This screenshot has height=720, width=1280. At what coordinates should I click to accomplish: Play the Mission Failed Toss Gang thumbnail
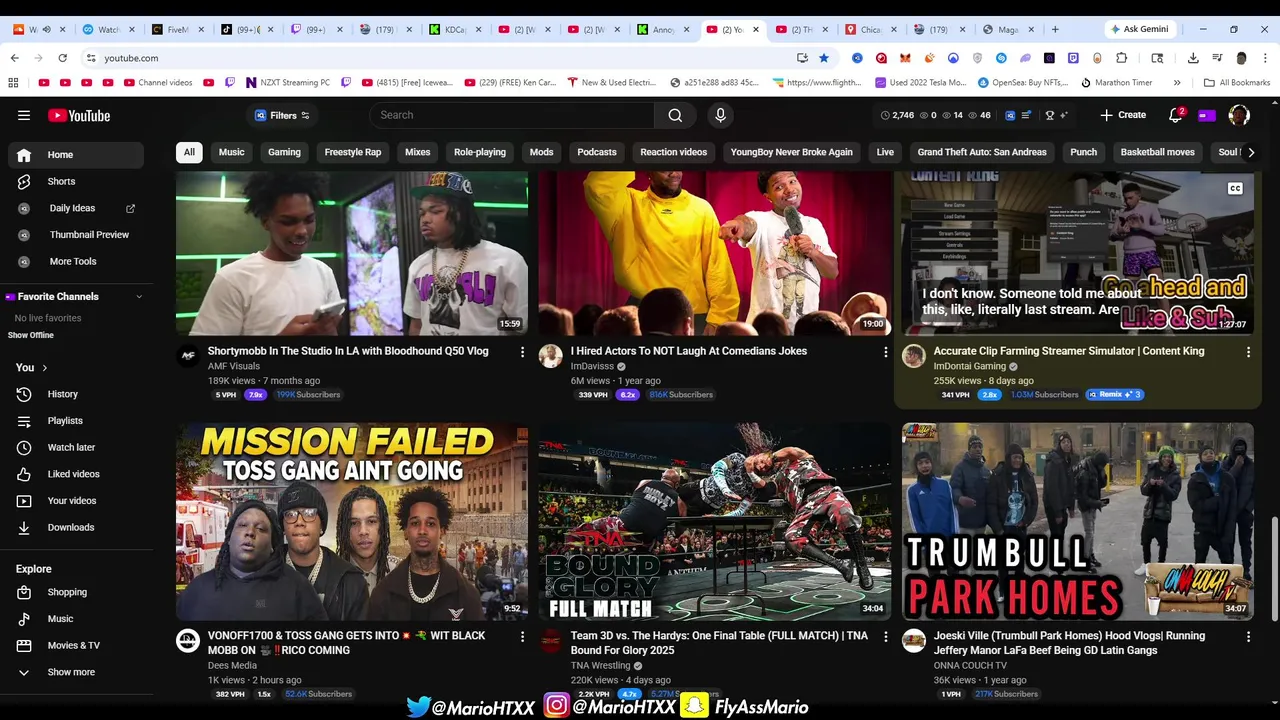tap(352, 521)
